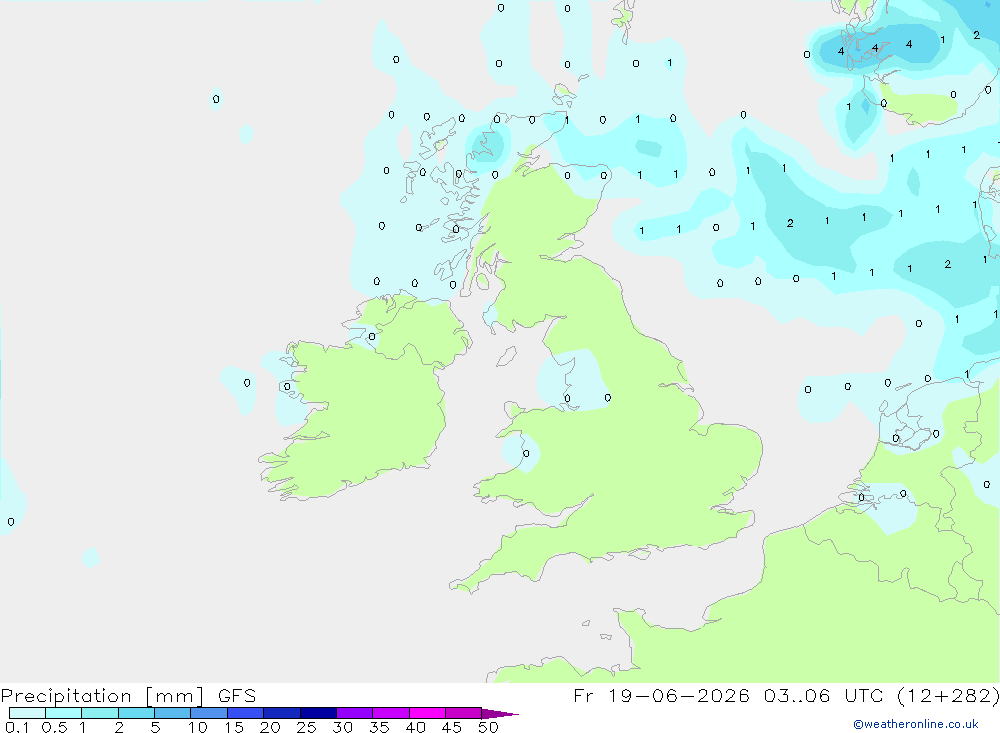Click the "0.5" legend label
Viewport: 1000px width, 733px height.
(54, 727)
